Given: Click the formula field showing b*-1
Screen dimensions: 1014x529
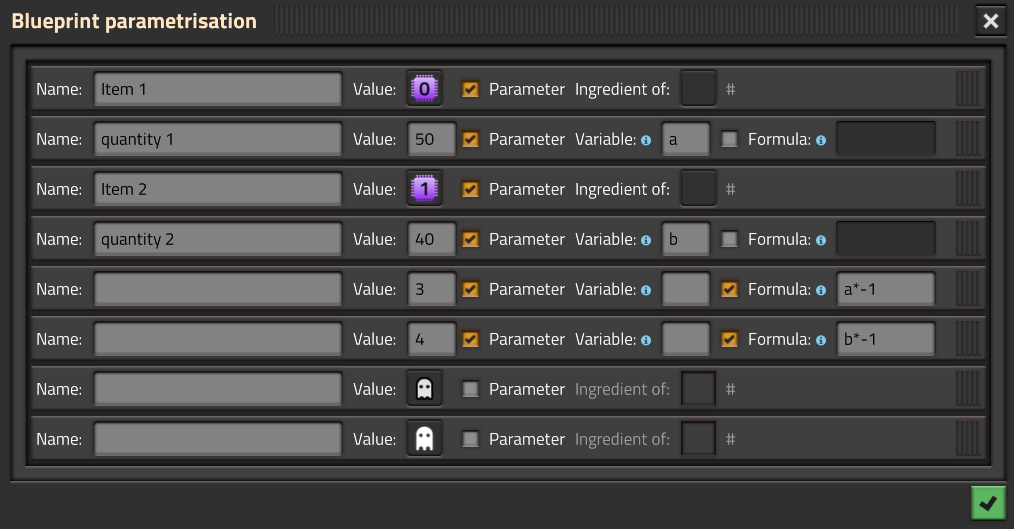Looking at the screenshot, I should (x=885, y=339).
